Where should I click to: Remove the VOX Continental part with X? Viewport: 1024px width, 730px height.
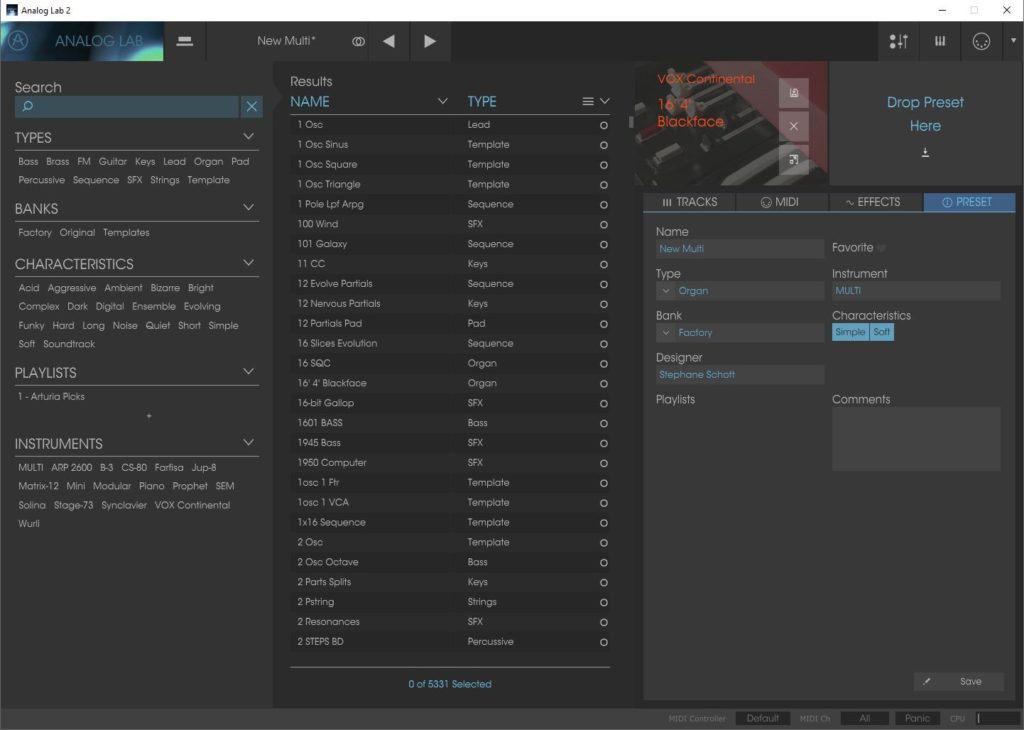793,126
